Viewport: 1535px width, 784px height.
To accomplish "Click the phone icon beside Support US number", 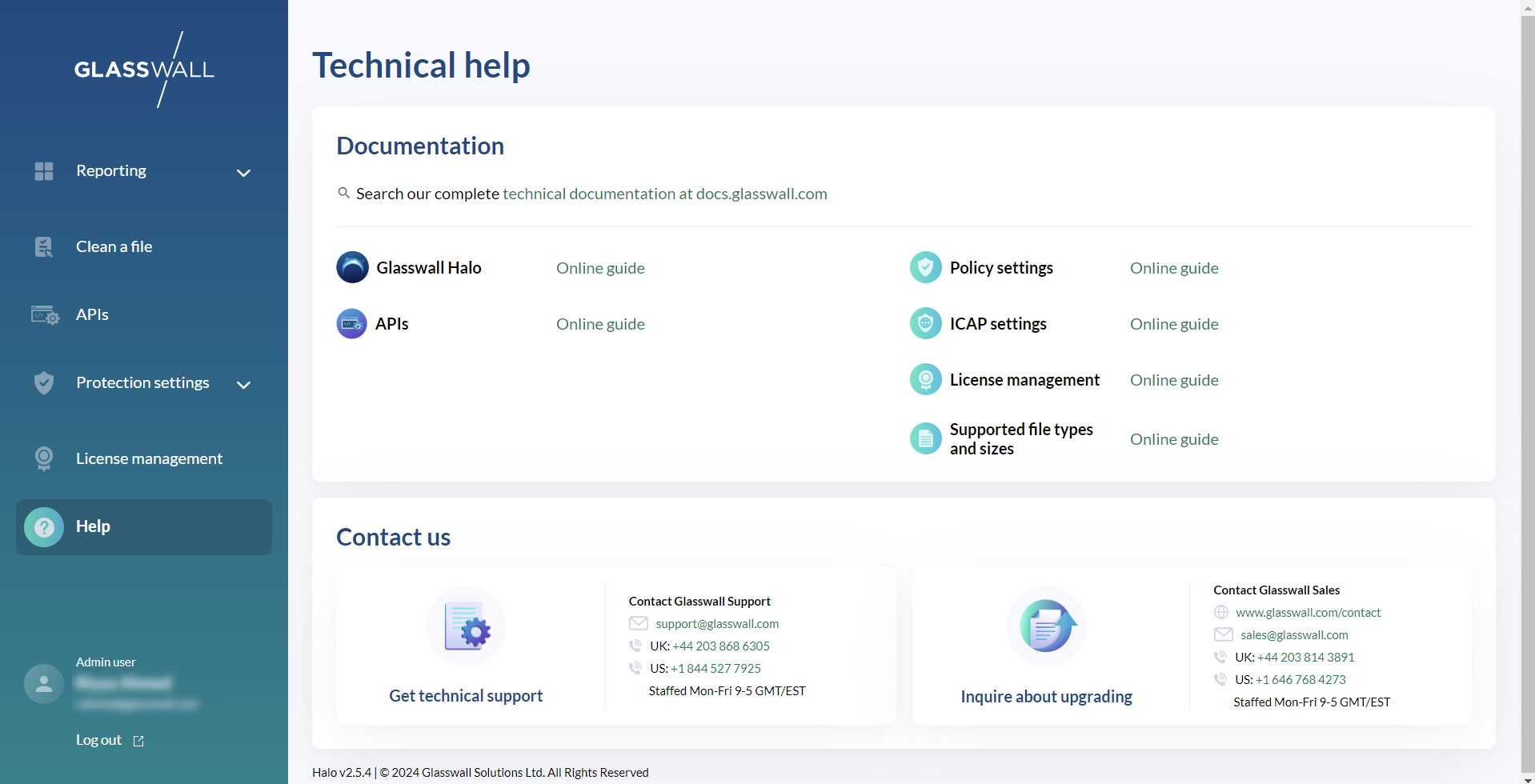I will coord(635,668).
